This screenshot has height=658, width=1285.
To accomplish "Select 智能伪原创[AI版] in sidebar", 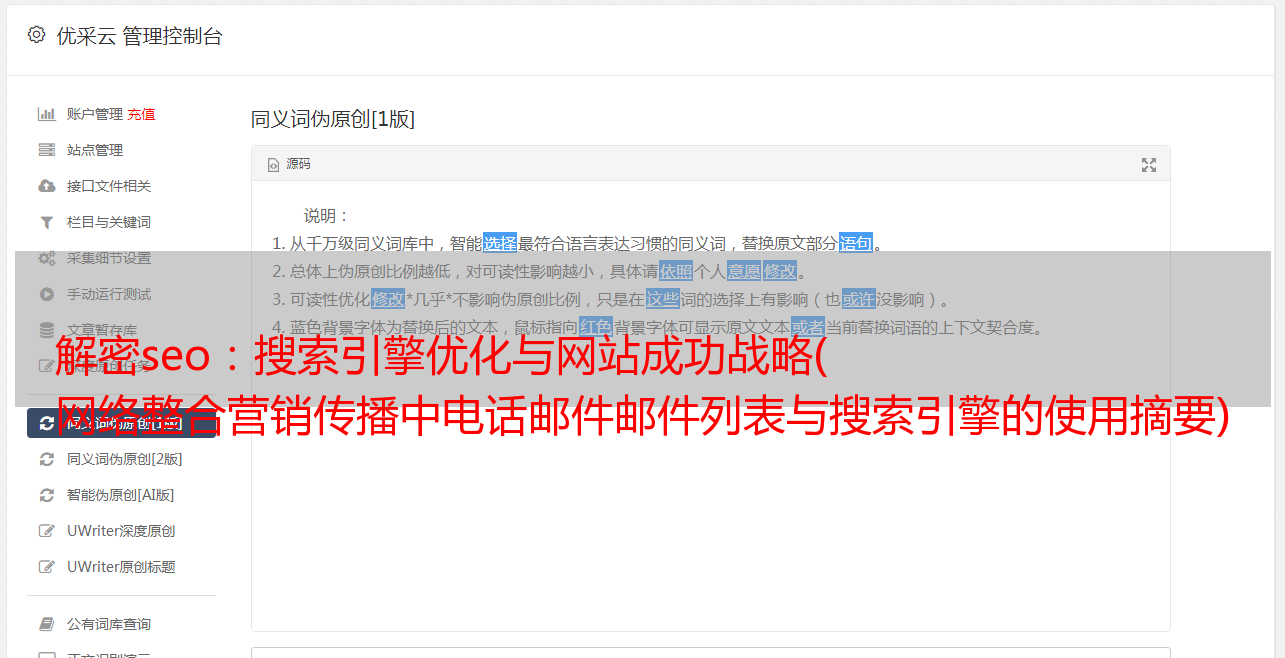I will [x=121, y=495].
